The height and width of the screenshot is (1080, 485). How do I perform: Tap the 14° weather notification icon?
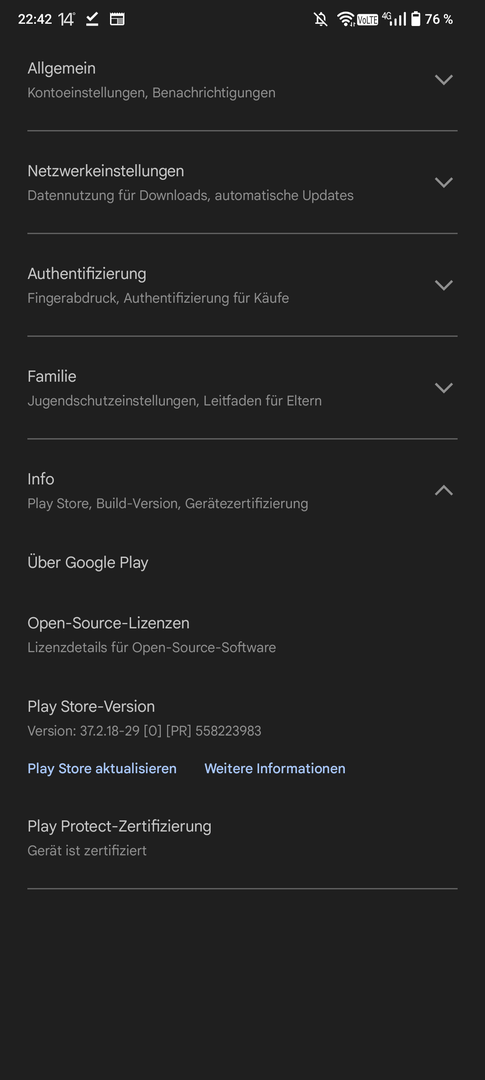tap(67, 19)
